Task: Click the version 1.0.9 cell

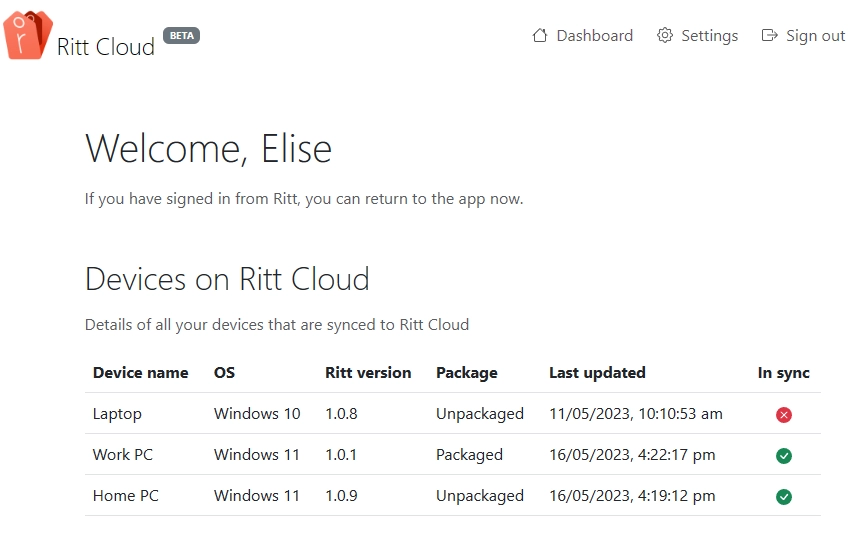Action: pyautogui.click(x=341, y=496)
